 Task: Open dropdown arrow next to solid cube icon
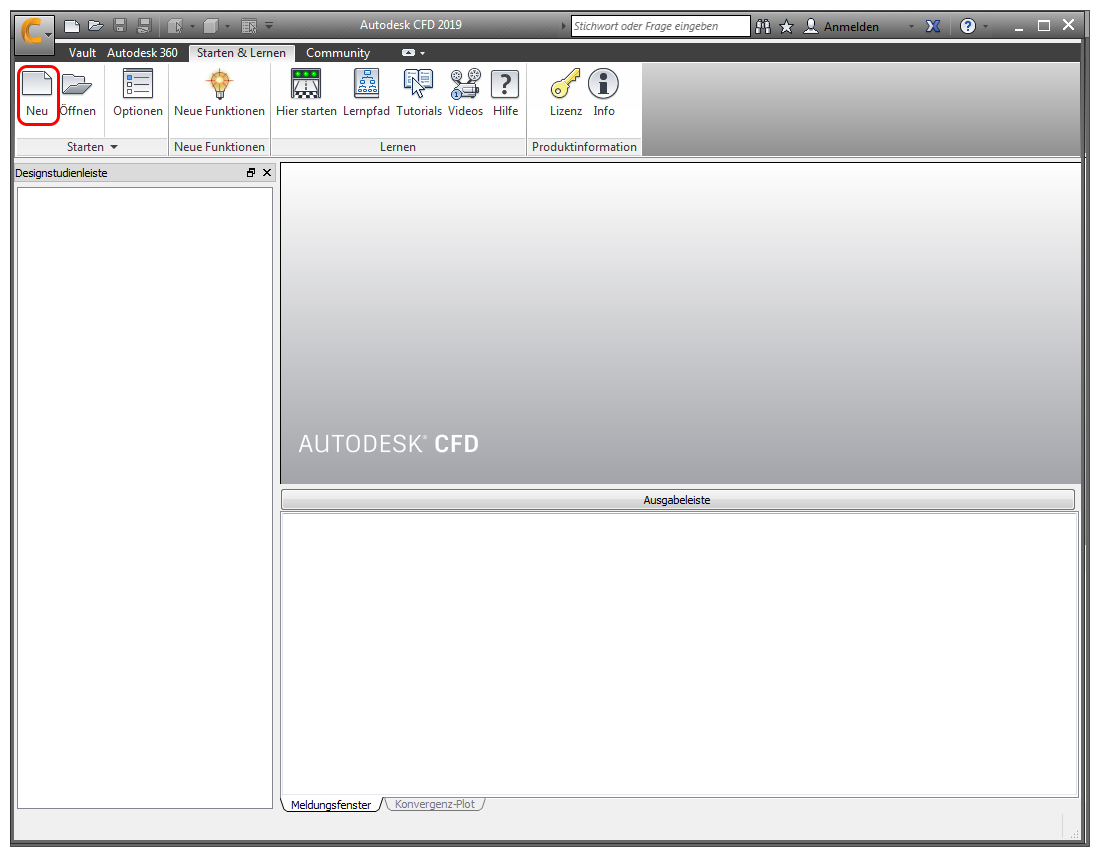[x=227, y=27]
